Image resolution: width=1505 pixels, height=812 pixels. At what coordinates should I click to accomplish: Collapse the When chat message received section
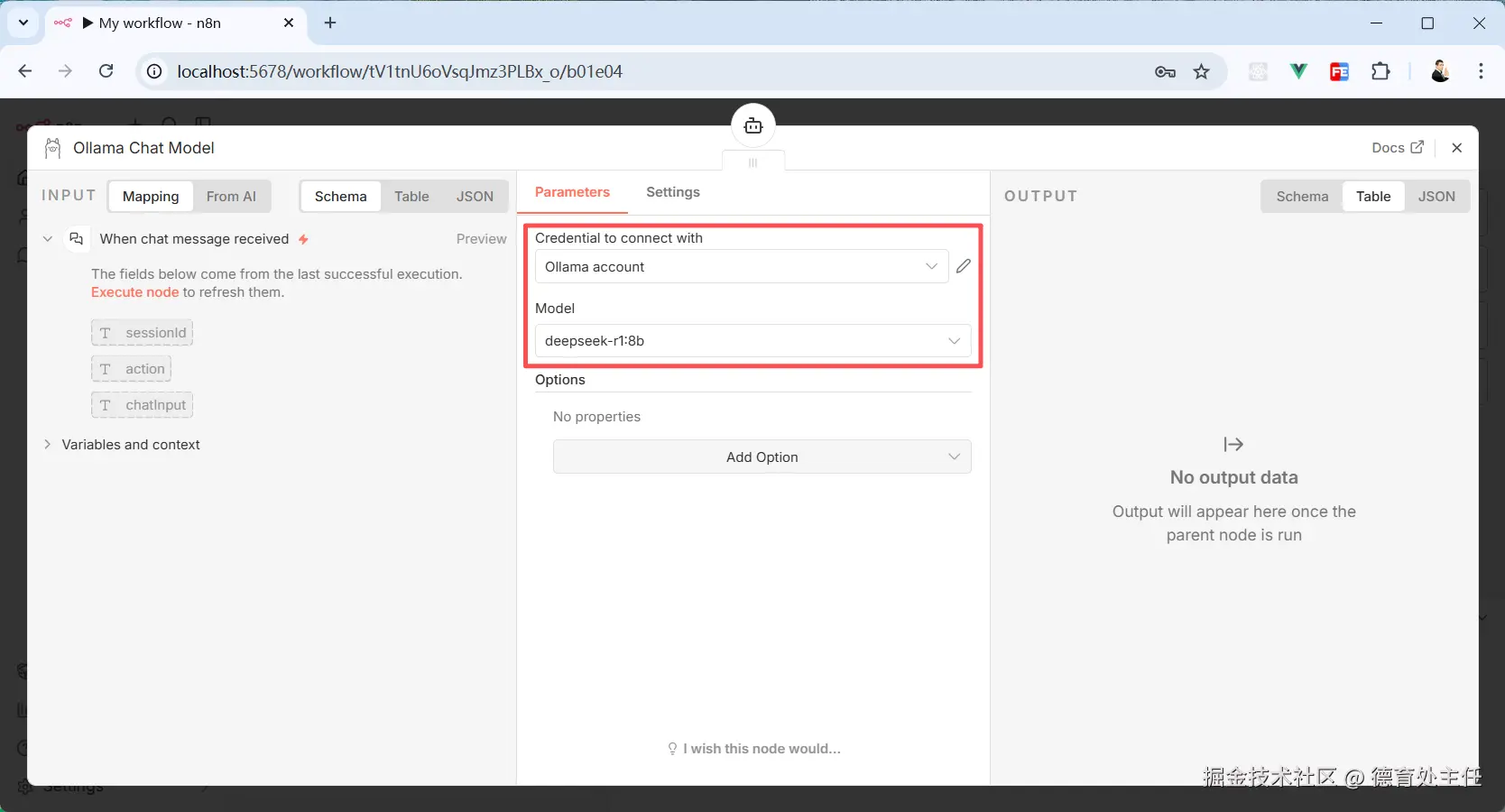[48, 239]
